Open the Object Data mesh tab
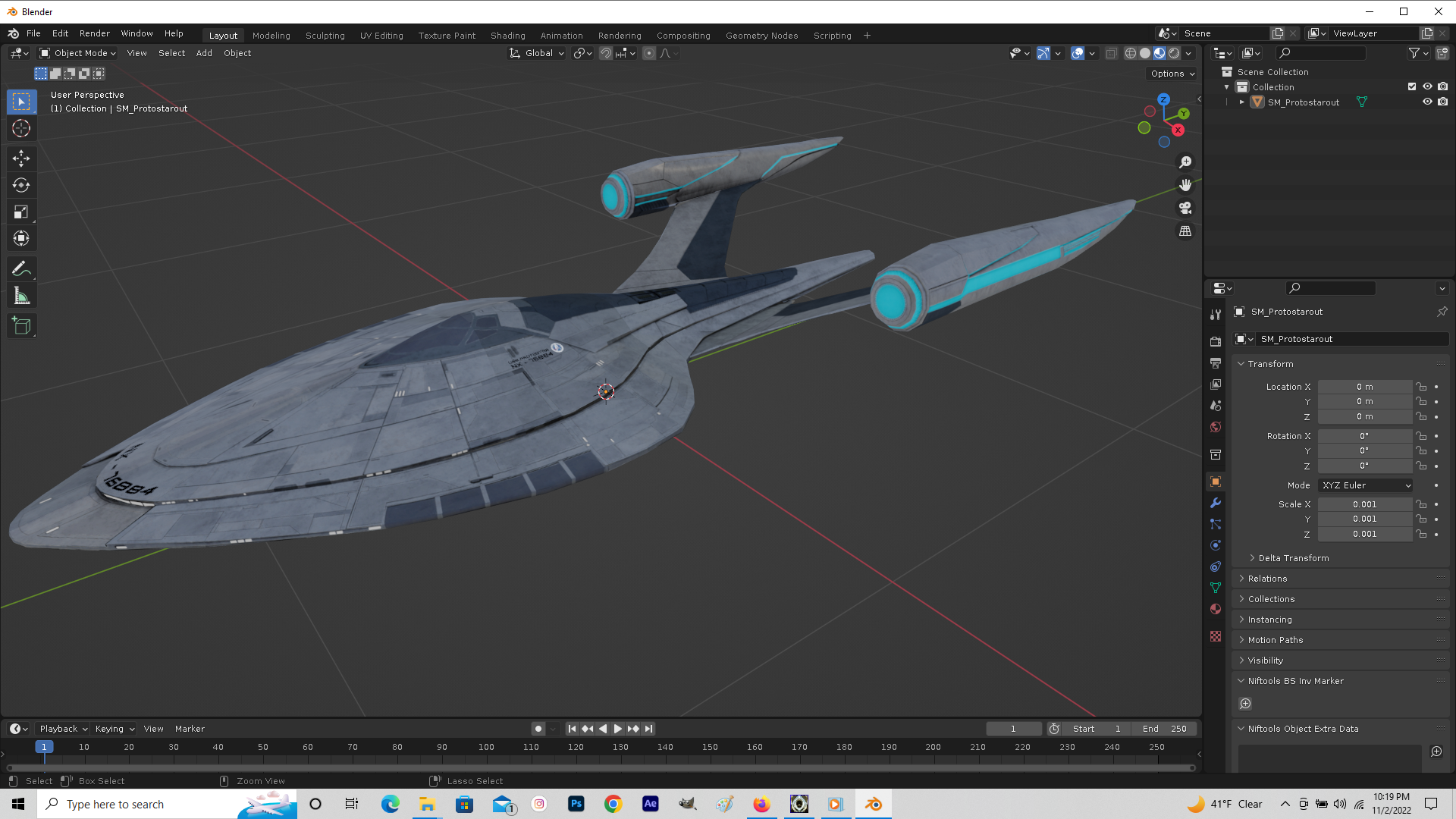The height and width of the screenshot is (819, 1456). (1216, 588)
